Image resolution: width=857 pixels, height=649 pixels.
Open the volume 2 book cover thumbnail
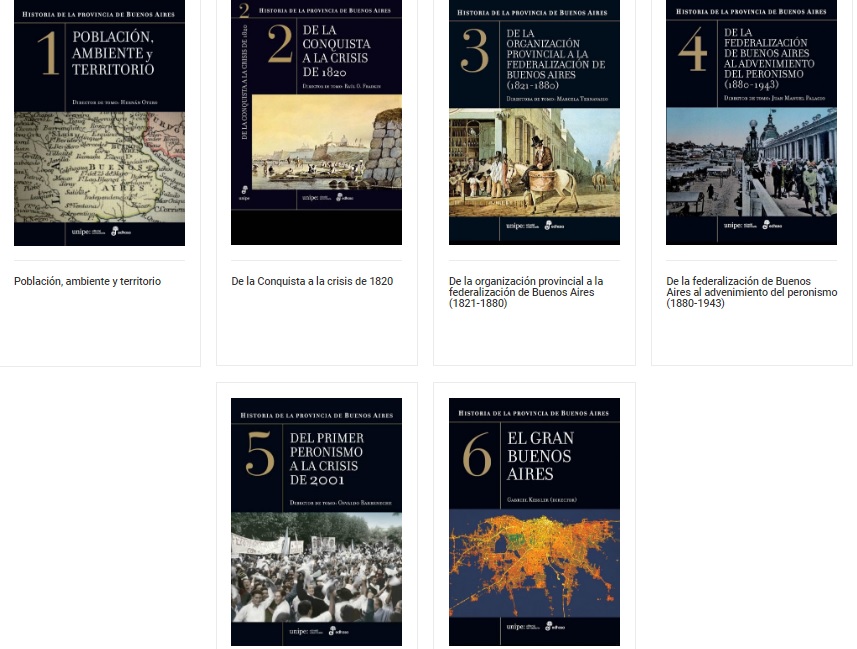tap(316, 122)
